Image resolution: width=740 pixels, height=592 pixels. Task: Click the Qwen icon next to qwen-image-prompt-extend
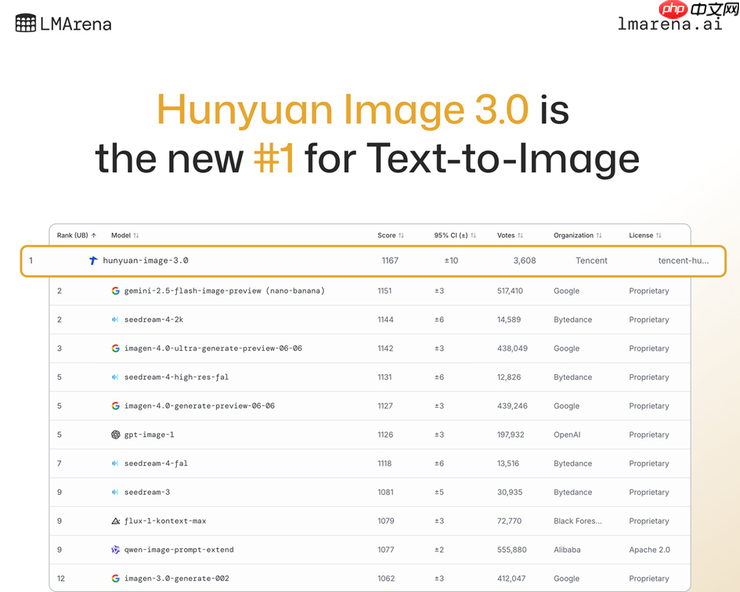(116, 550)
